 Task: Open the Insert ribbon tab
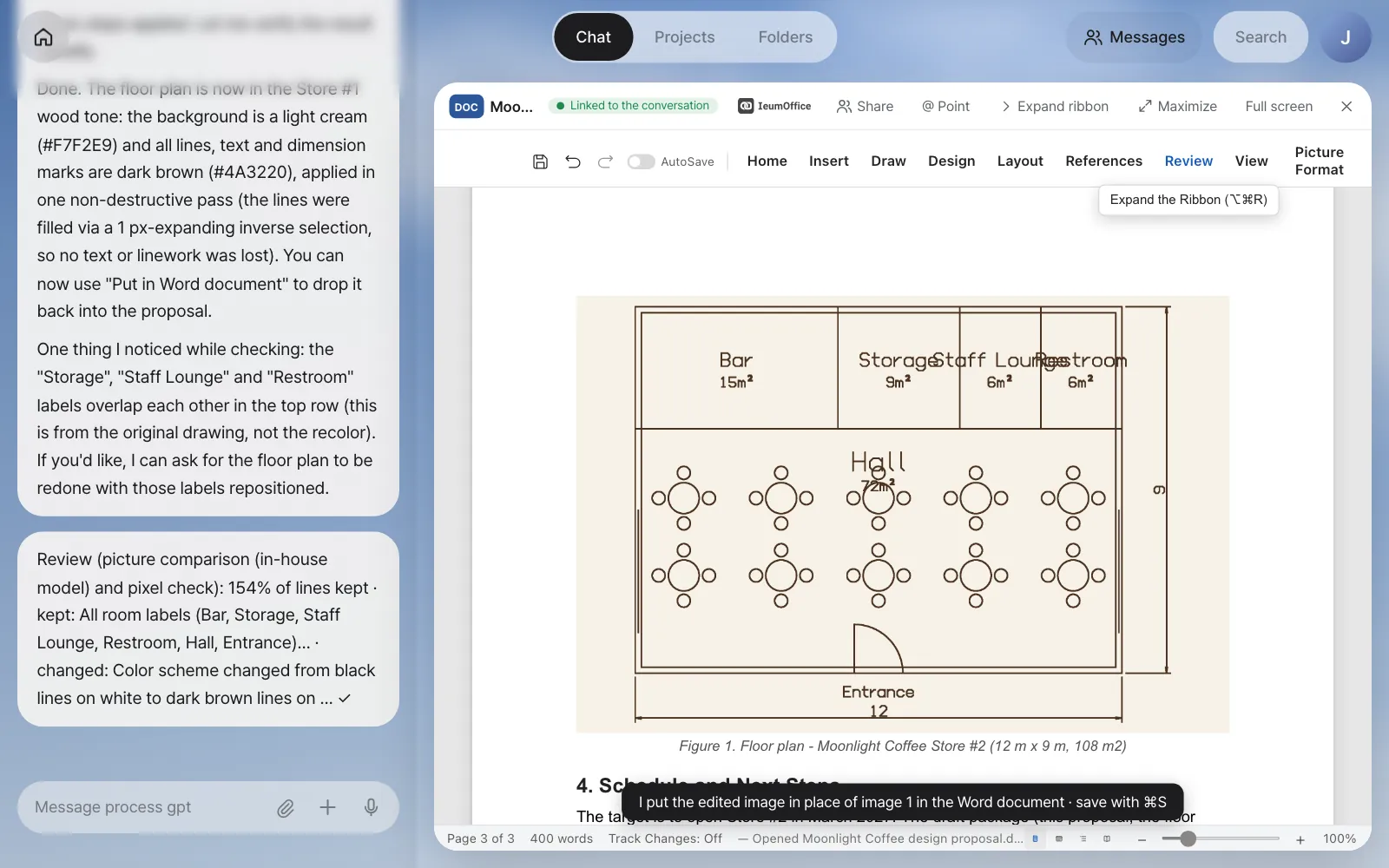click(x=829, y=161)
